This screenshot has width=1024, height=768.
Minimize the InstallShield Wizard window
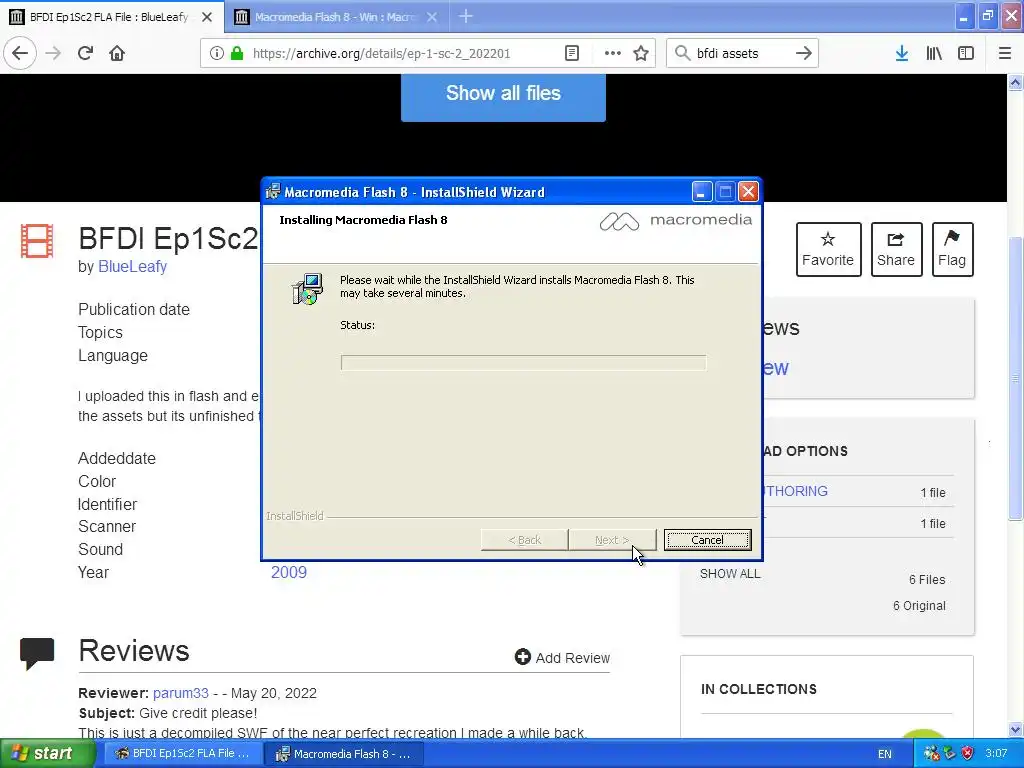coord(701,191)
